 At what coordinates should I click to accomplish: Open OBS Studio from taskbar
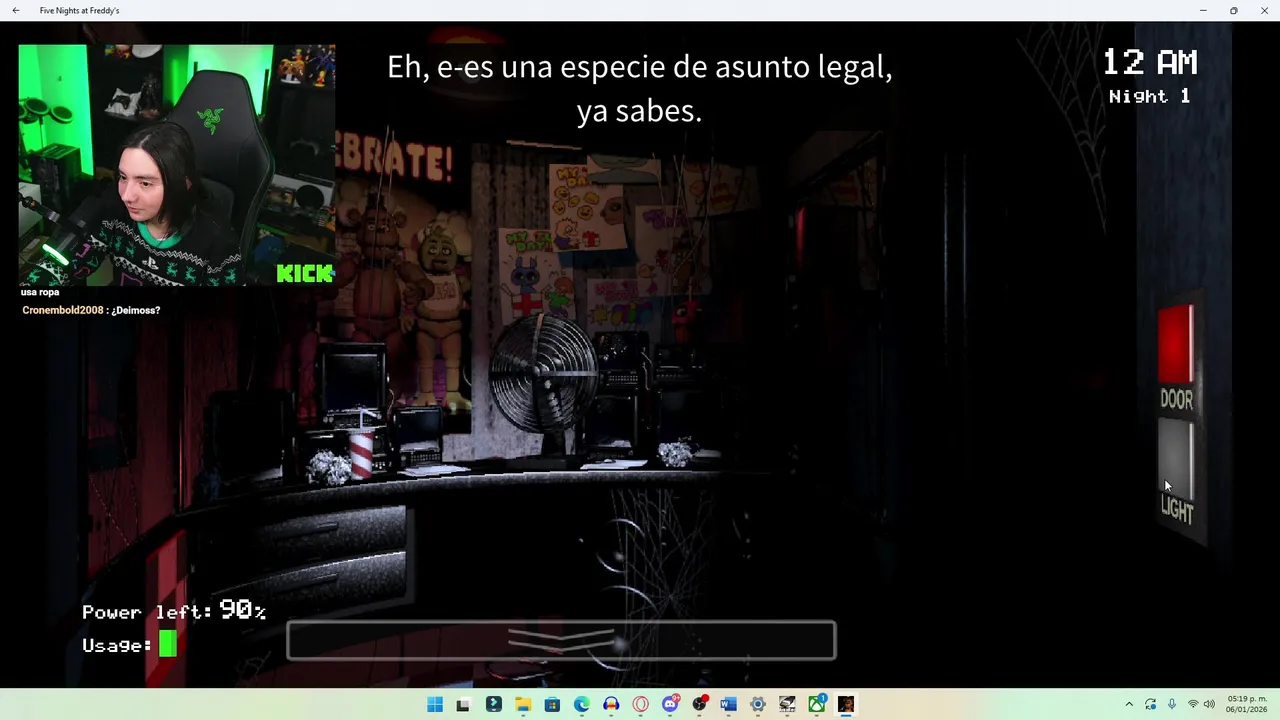700,704
